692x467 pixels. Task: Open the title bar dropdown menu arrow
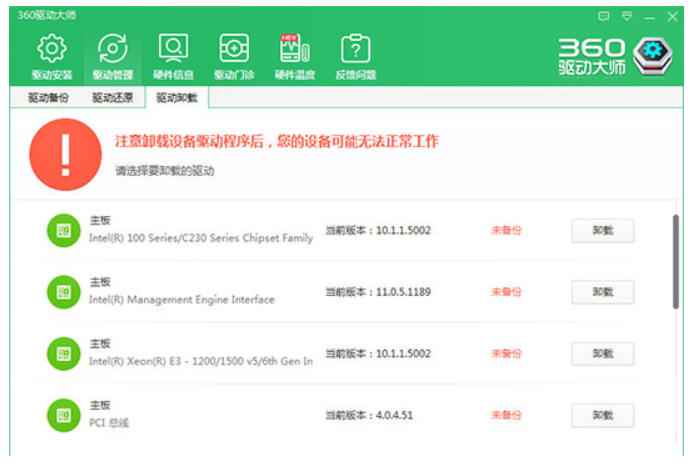[x=627, y=16]
